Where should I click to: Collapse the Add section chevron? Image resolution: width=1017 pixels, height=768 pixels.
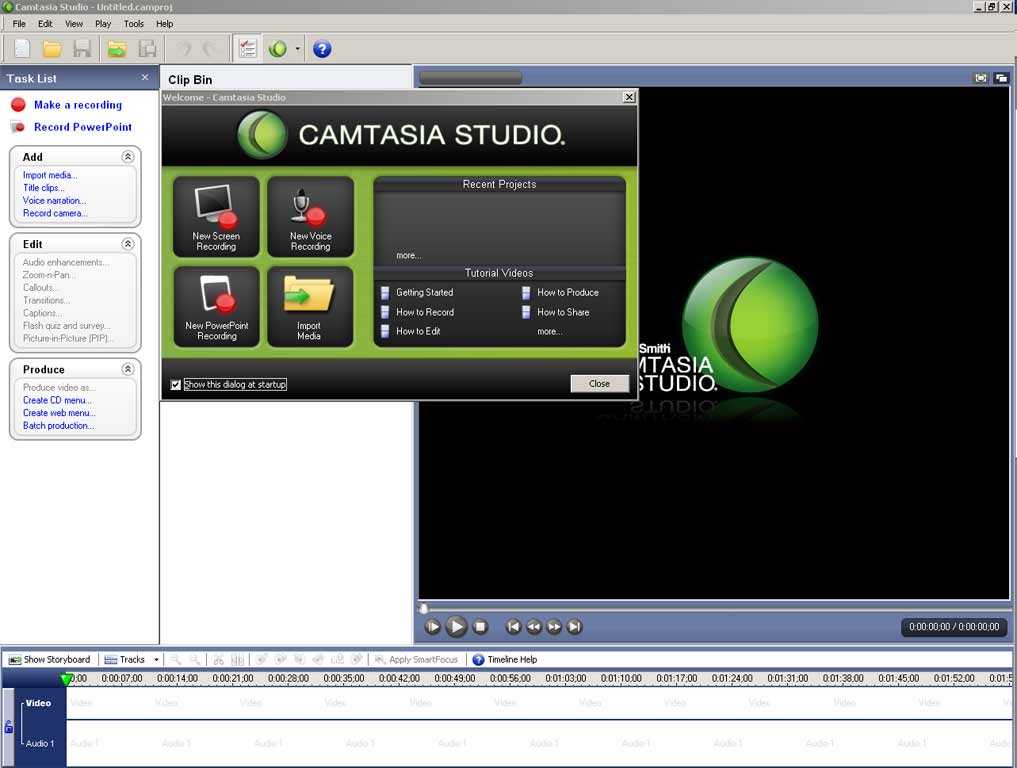(128, 156)
